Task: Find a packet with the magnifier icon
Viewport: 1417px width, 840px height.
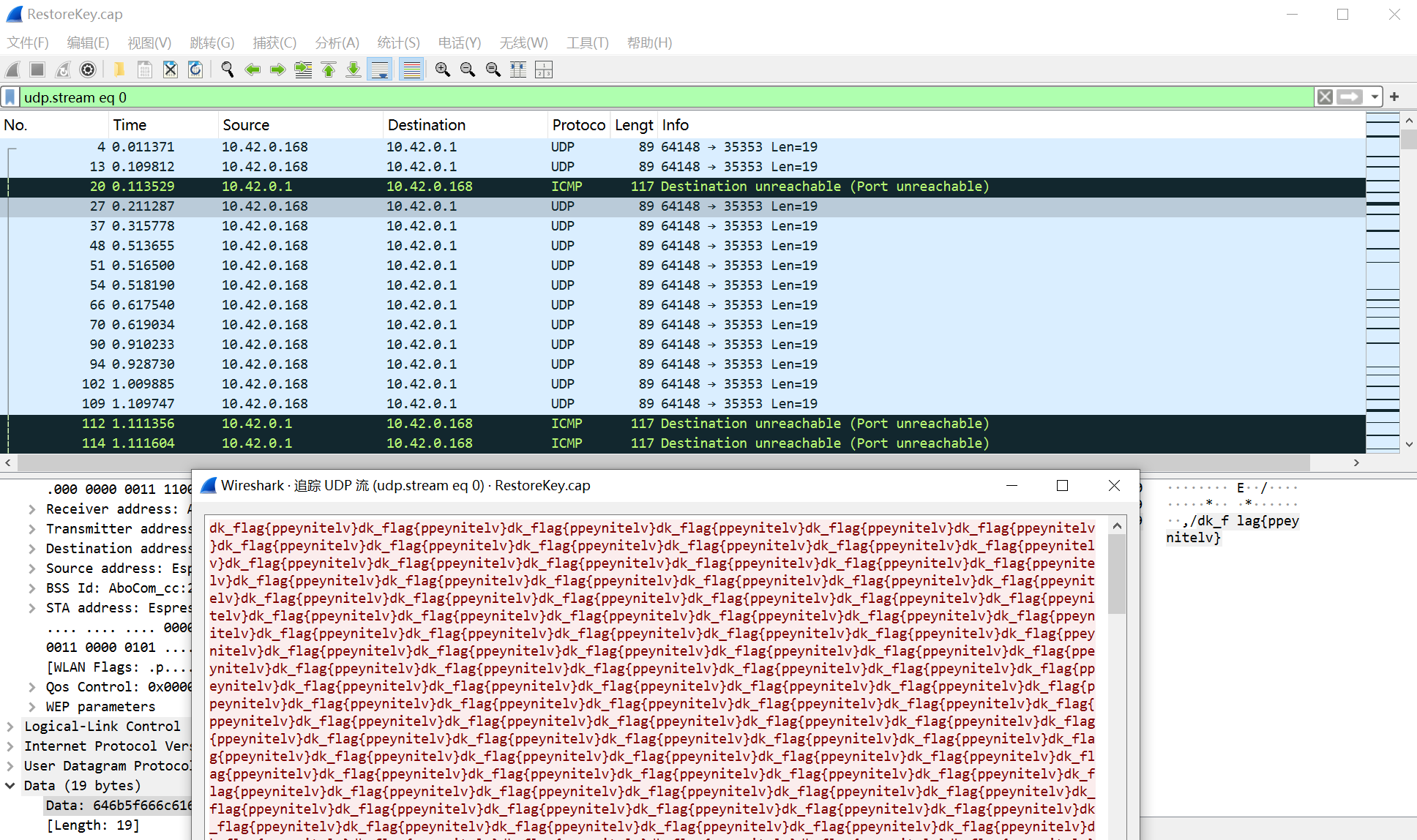Action: coord(228,70)
